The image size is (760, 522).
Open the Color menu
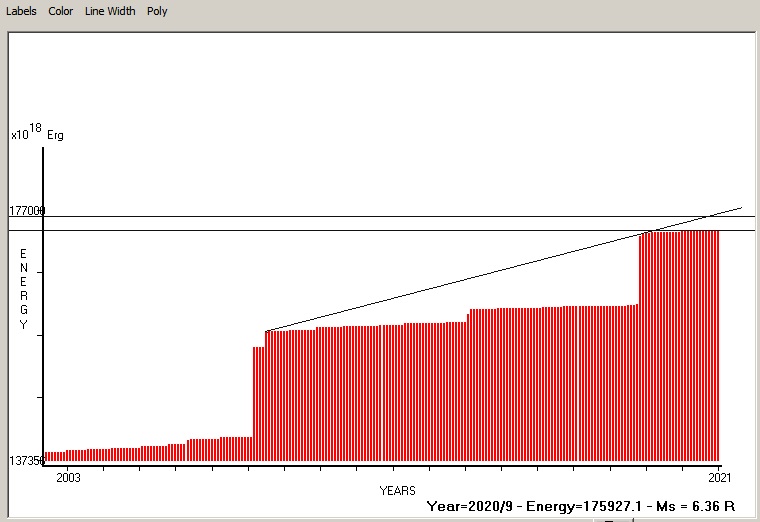[60, 11]
